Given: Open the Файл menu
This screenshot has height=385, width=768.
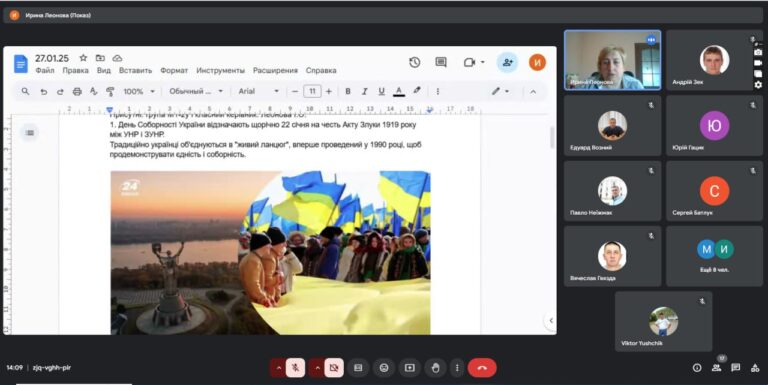Looking at the screenshot, I should [45, 71].
